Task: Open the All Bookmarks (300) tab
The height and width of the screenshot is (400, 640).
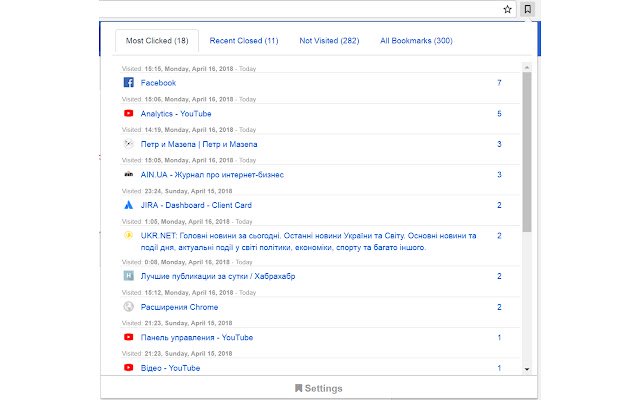Action: point(416,41)
